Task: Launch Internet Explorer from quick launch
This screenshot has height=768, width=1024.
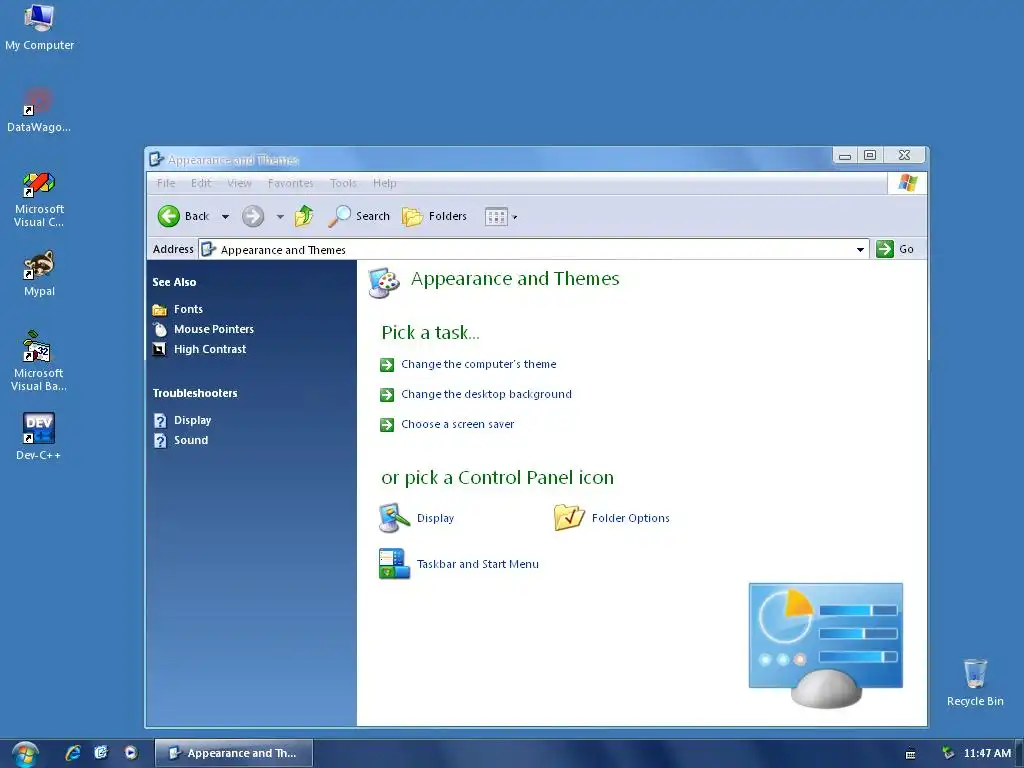Action: pyautogui.click(x=72, y=753)
